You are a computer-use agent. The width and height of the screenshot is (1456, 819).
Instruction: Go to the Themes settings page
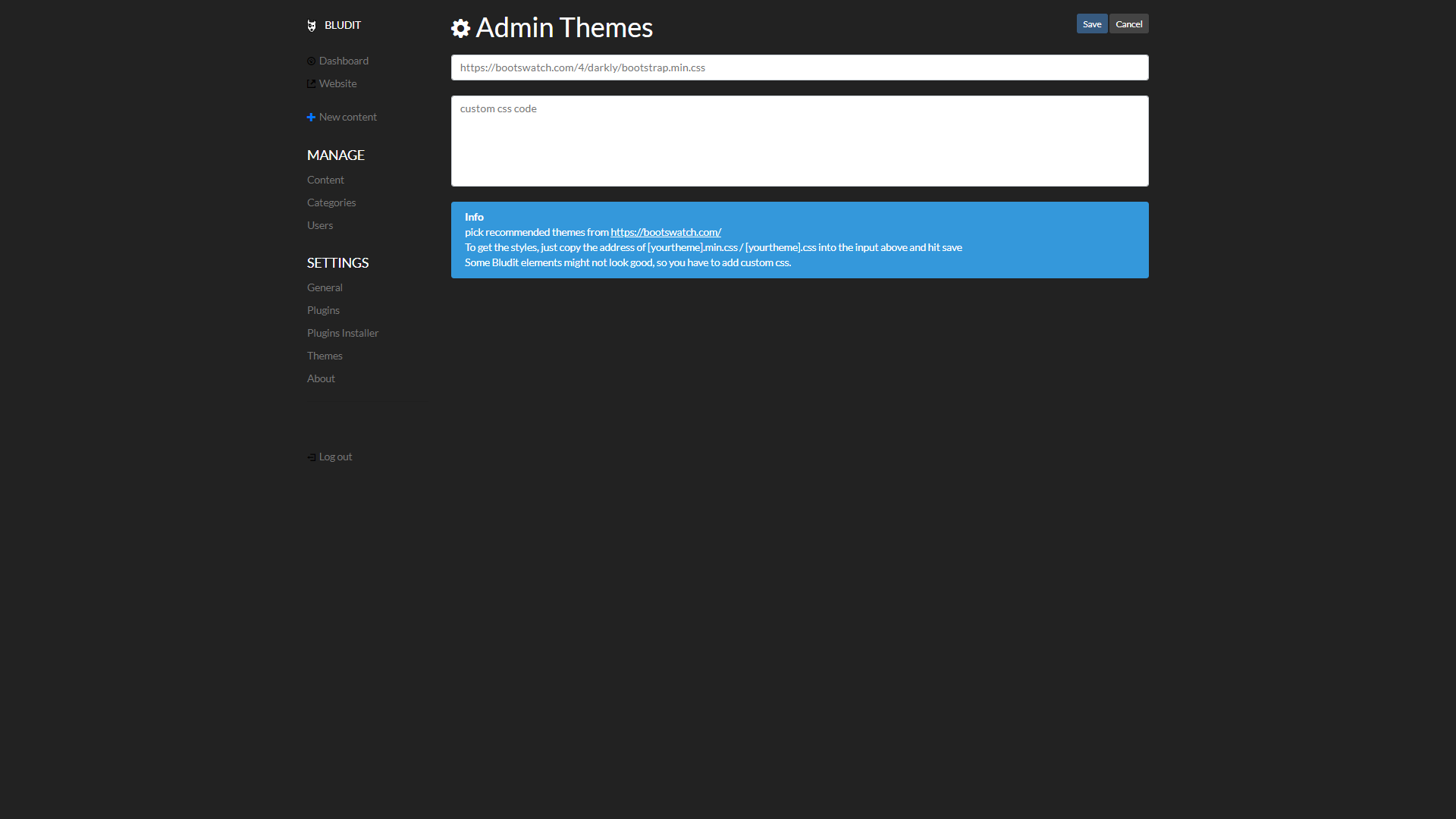point(325,356)
